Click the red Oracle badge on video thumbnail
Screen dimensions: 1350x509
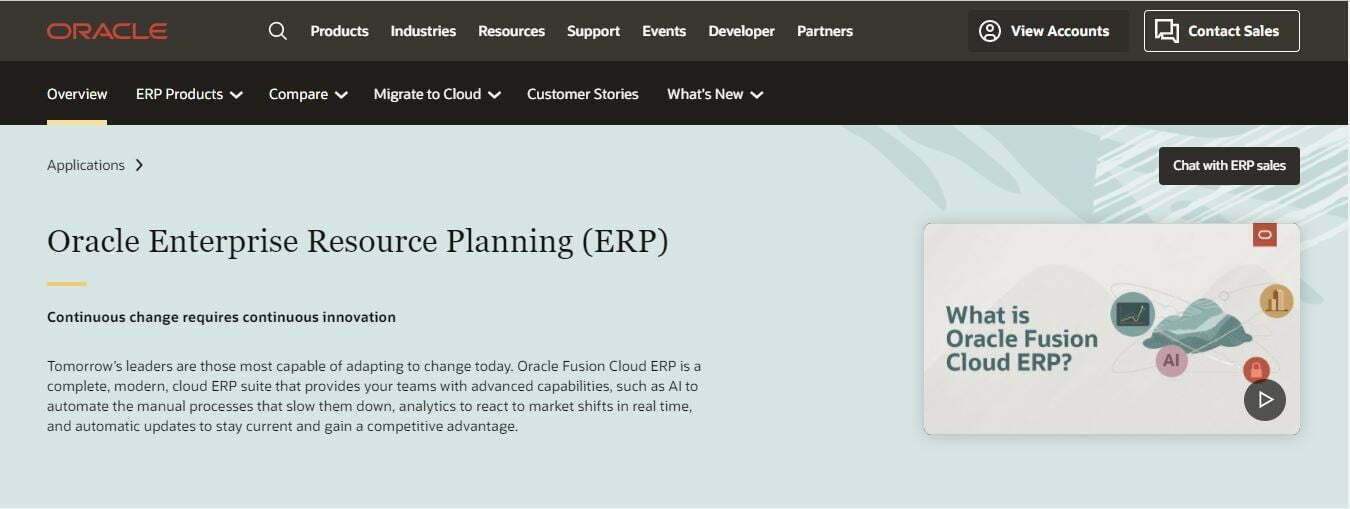click(1265, 235)
